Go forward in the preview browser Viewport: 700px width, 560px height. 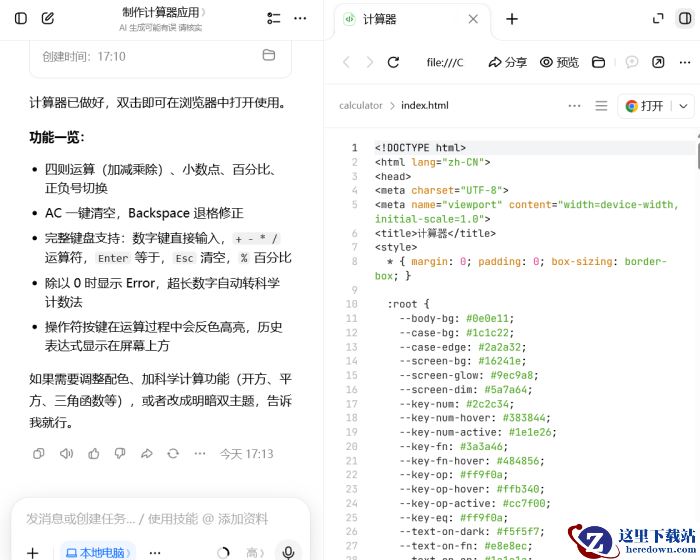[x=370, y=62]
